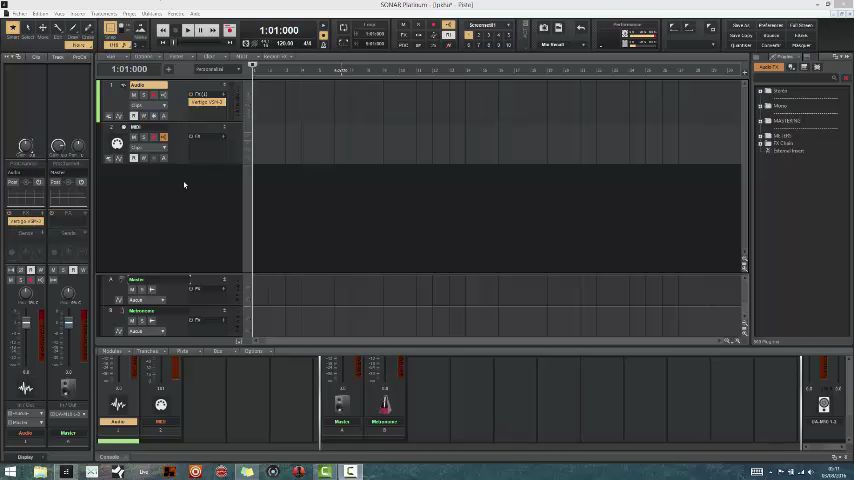Open the Edition menu
The height and width of the screenshot is (480, 854).
click(x=40, y=14)
